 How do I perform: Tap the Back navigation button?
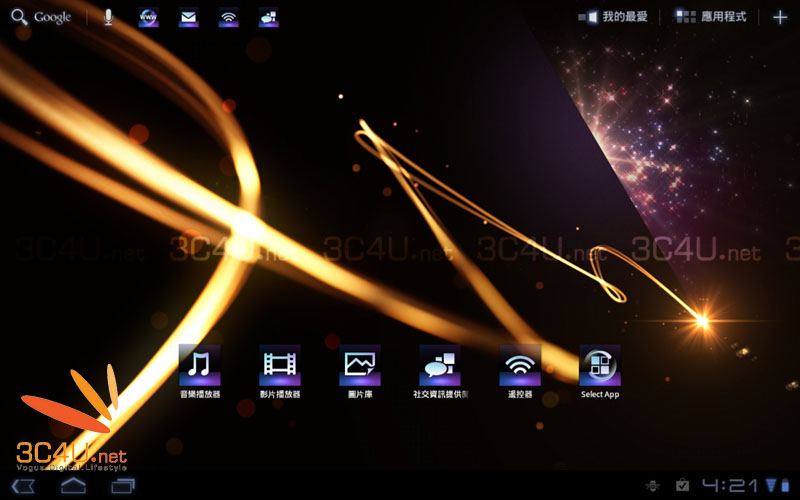click(23, 486)
